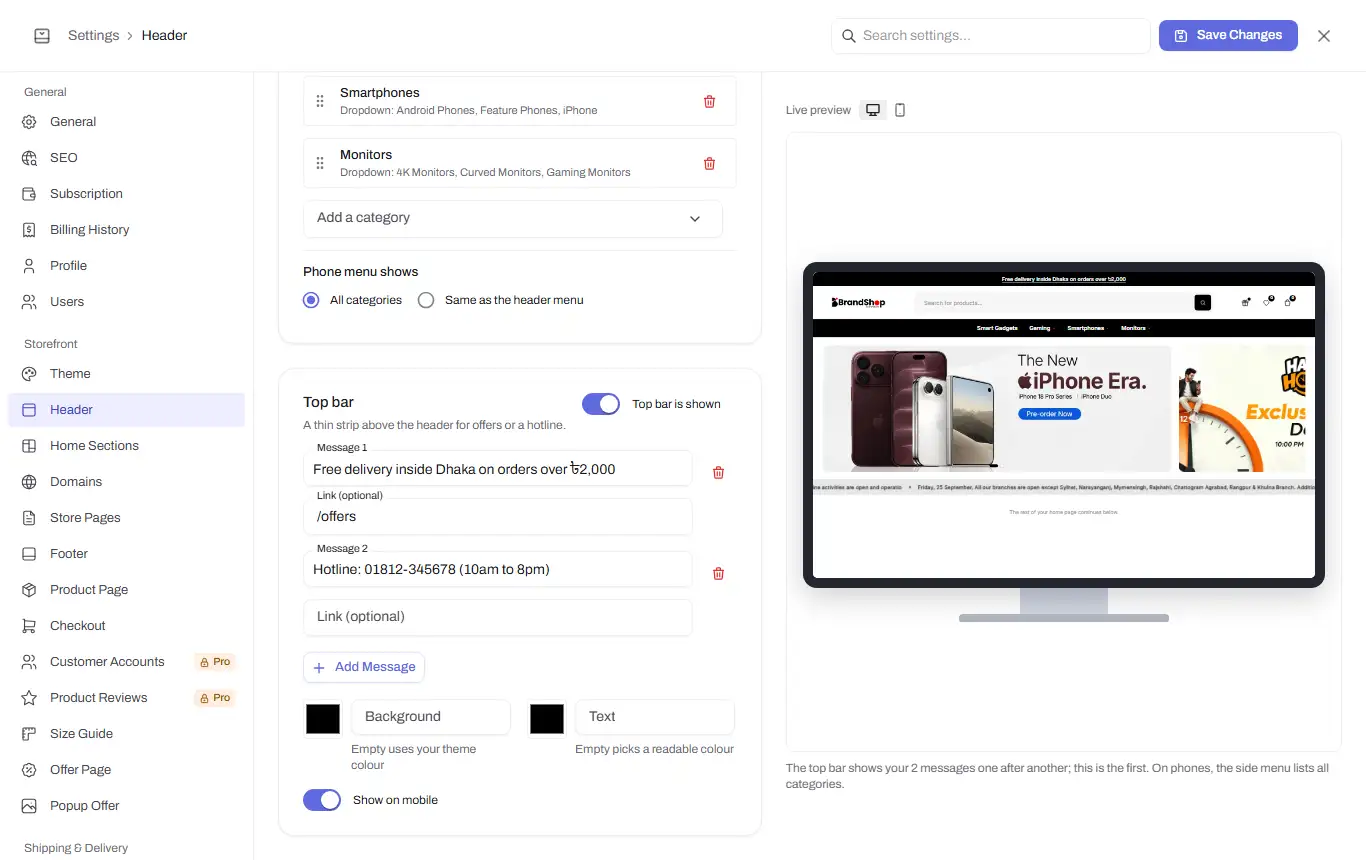Open the Theme settings page
This screenshot has height=860, width=1366.
(x=126, y=374)
